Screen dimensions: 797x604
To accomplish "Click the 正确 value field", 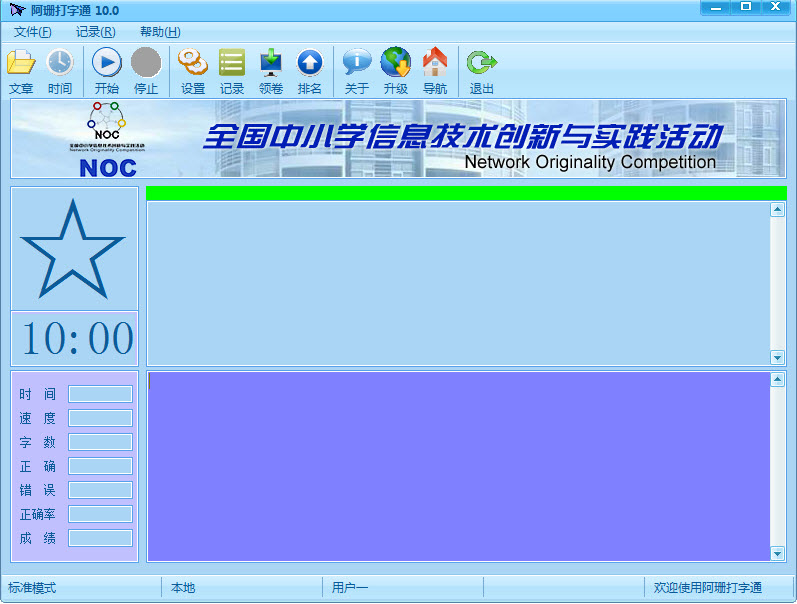I will tap(101, 466).
